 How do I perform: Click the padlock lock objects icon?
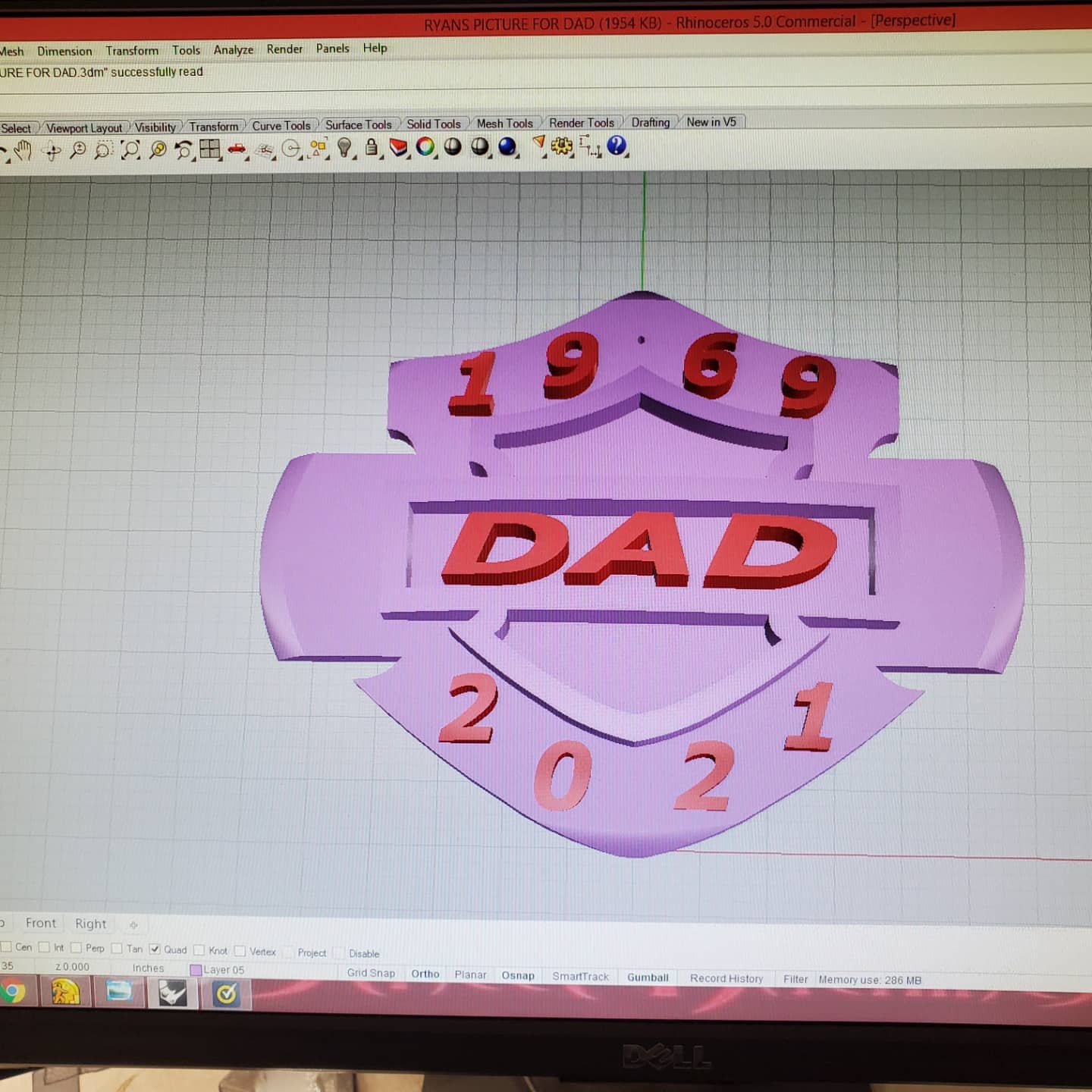click(x=371, y=146)
